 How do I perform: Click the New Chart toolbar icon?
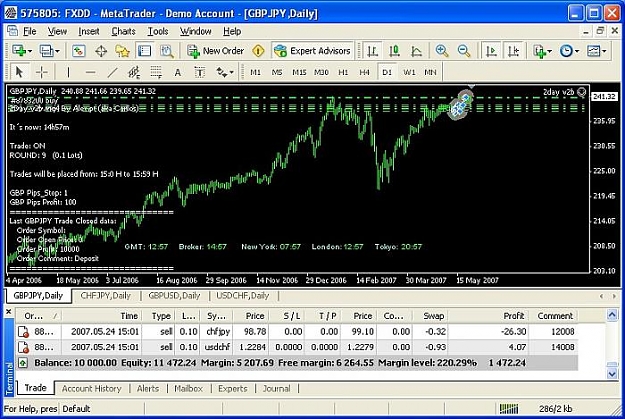19,51
